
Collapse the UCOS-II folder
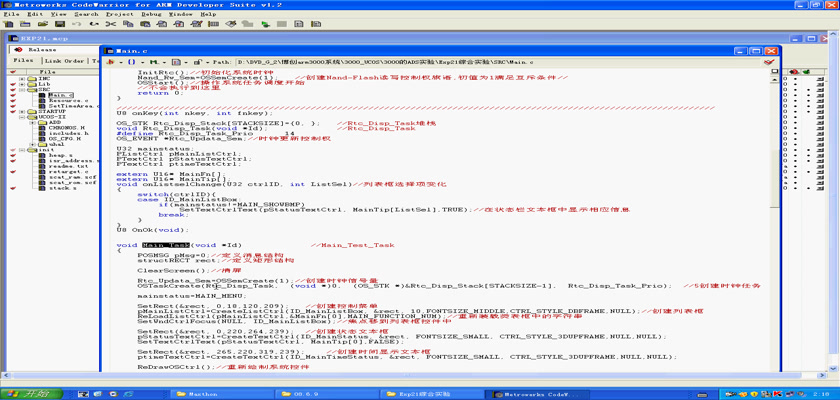23,117
